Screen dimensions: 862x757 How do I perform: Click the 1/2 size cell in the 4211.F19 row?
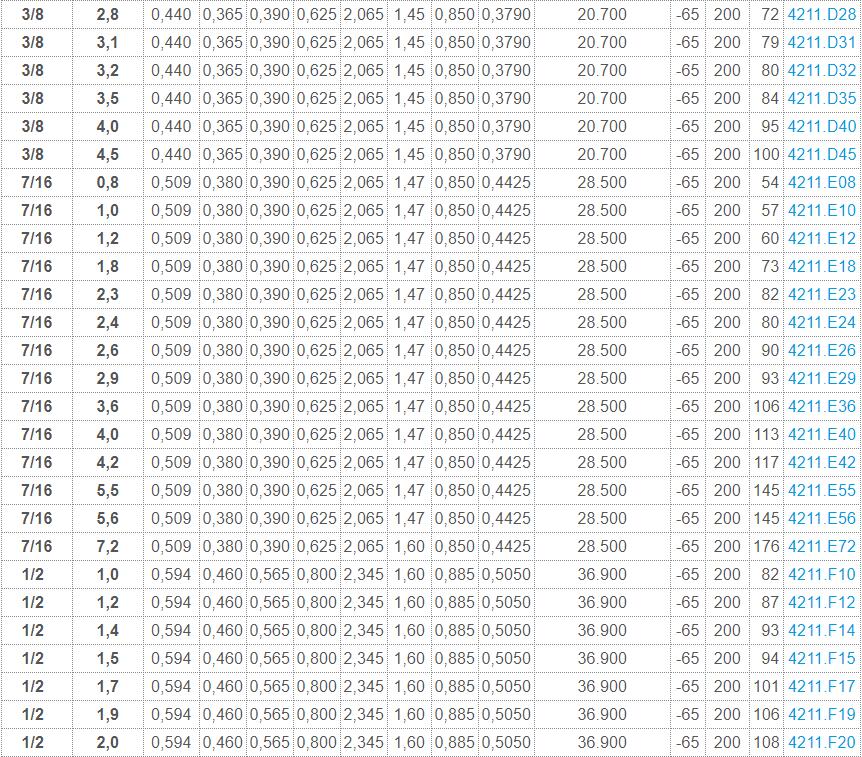[x=33, y=715]
